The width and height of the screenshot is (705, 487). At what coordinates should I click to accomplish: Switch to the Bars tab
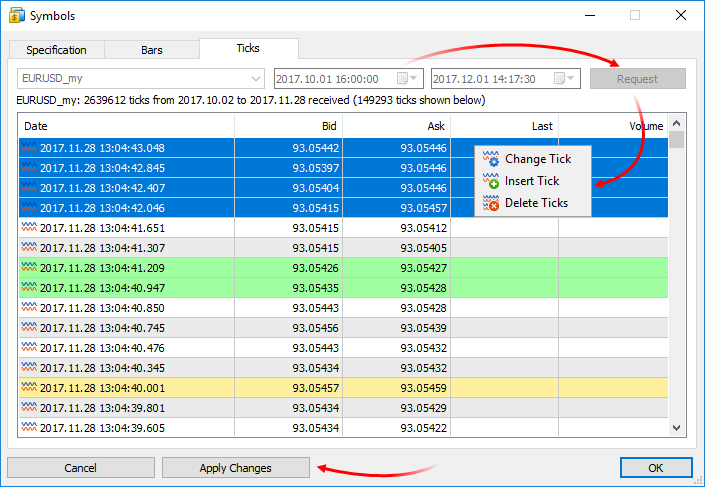point(152,50)
